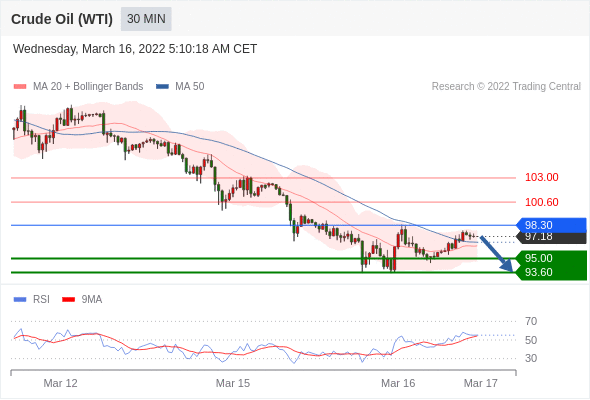Screen dimensions: 590x400
Task: Click the Research © 2022 Trading Central credit
Action: pyautogui.click(x=506, y=87)
